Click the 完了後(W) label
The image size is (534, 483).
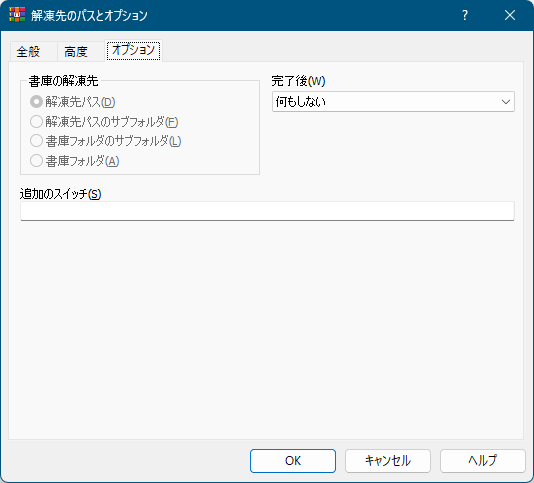(298, 81)
